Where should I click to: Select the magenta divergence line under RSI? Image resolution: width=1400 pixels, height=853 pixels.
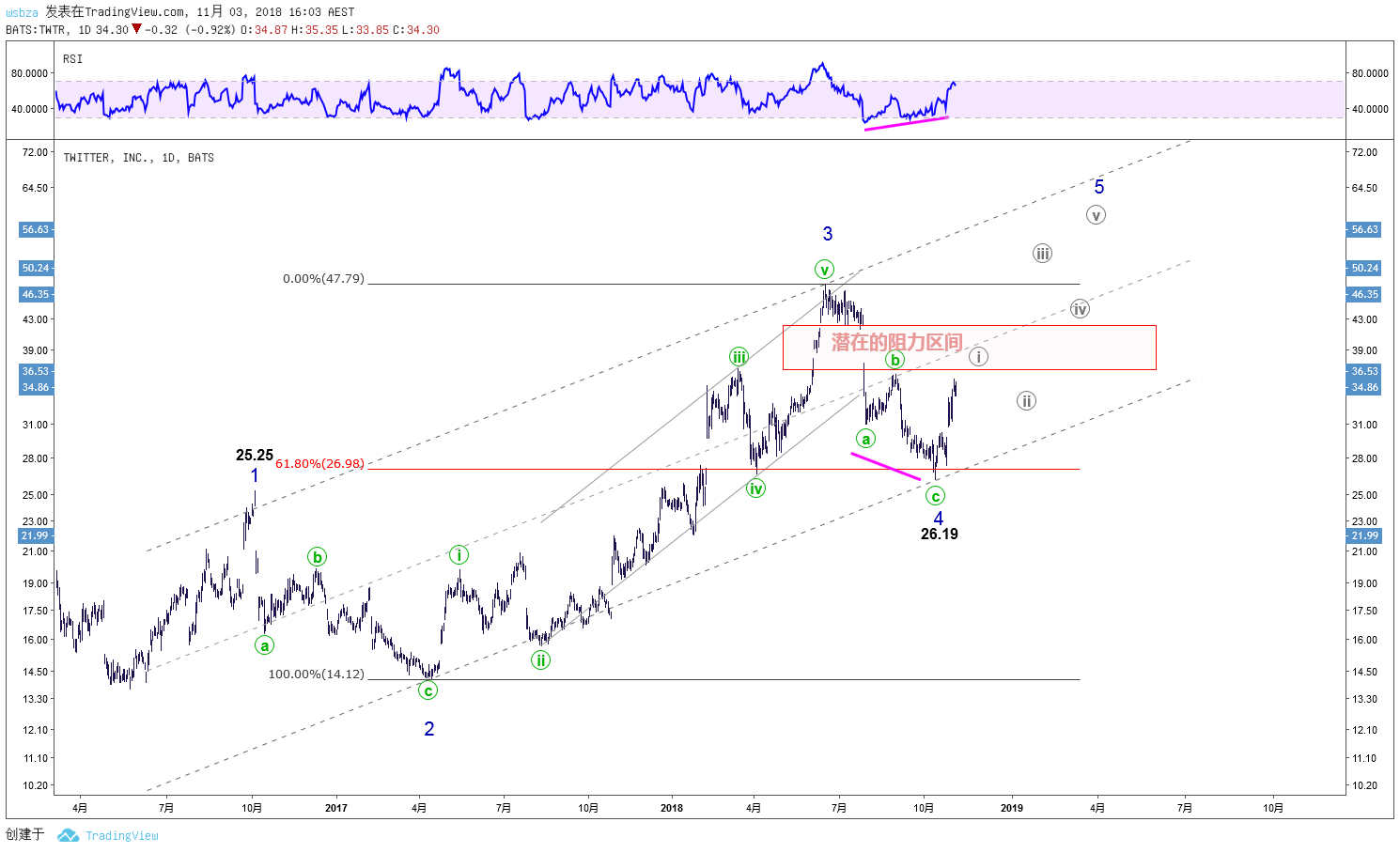tap(906, 123)
